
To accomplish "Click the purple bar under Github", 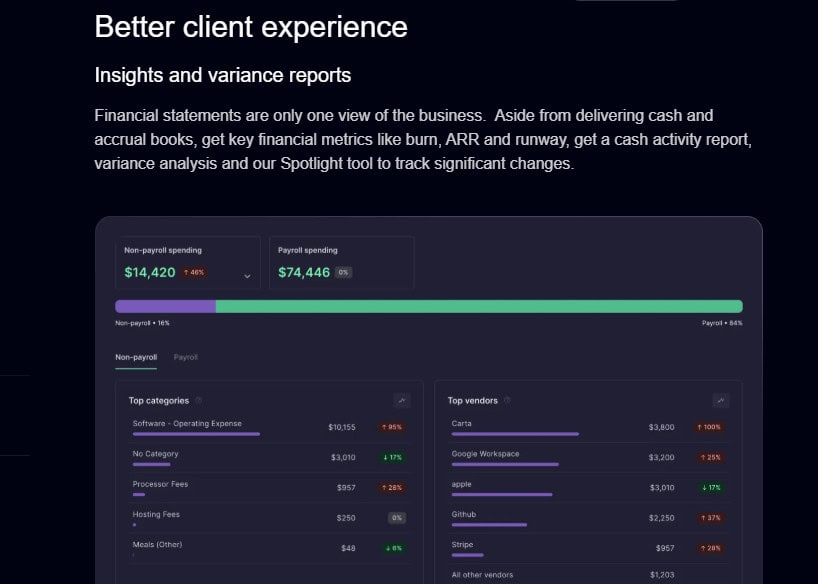I will point(489,525).
